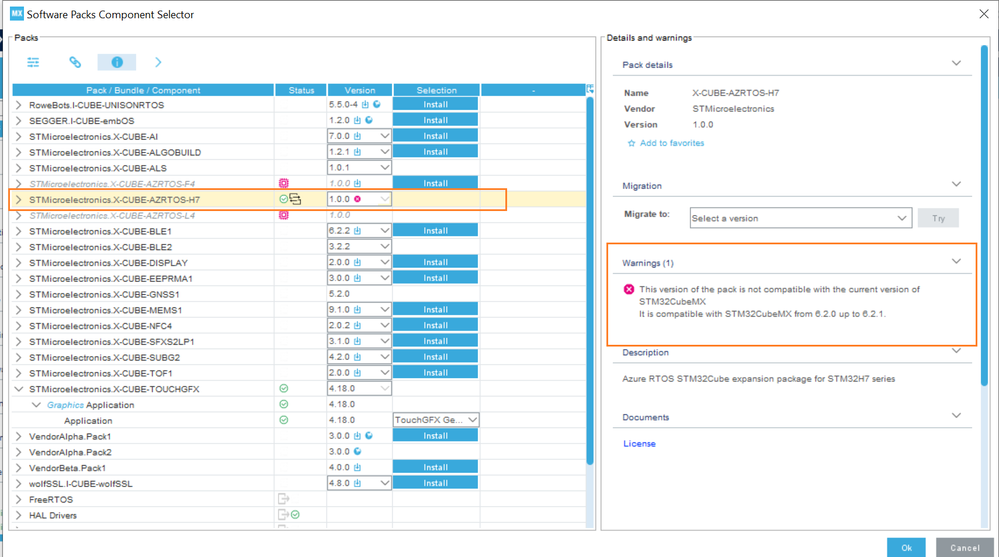
Task: Click the details panel vertical scrollbar
Action: click(985, 215)
